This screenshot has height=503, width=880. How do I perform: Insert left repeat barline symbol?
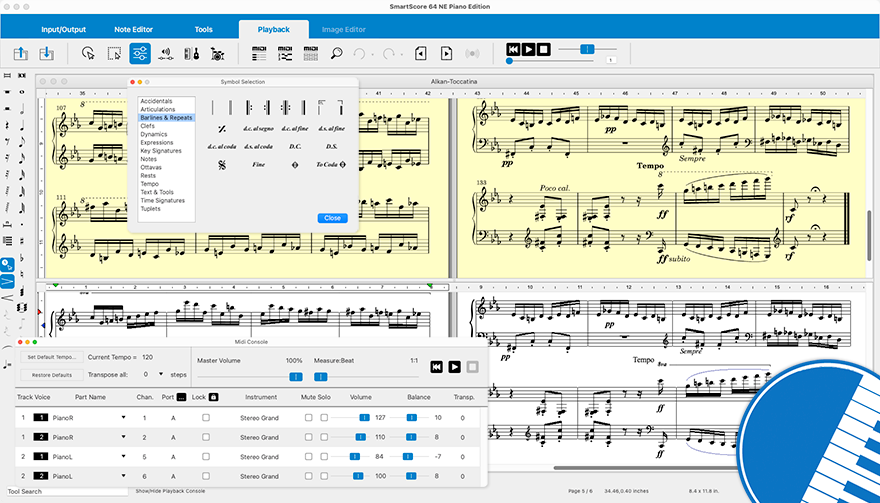pyautogui.click(x=248, y=107)
